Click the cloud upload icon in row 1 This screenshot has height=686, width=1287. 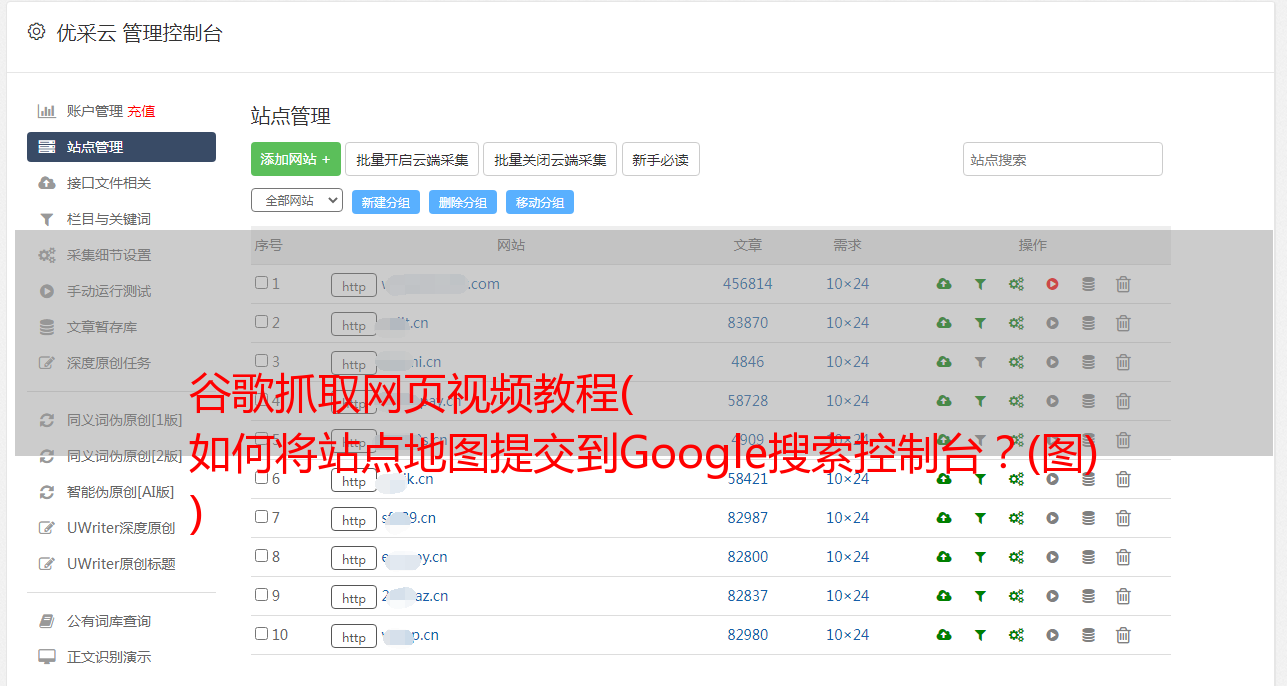coord(944,284)
